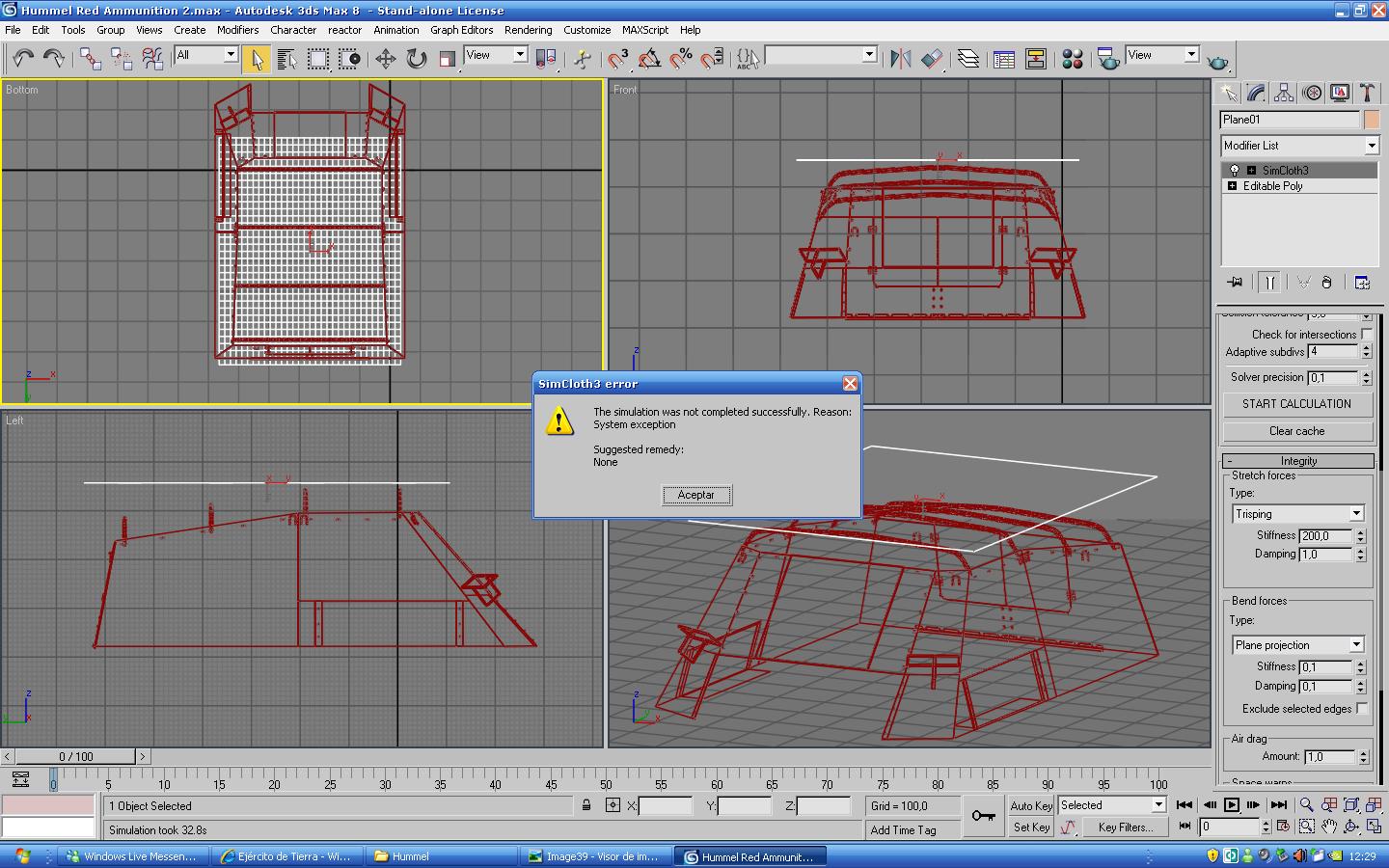Image resolution: width=1389 pixels, height=868 pixels.
Task: Toggle the Set Key mode button
Action: [x=1031, y=827]
